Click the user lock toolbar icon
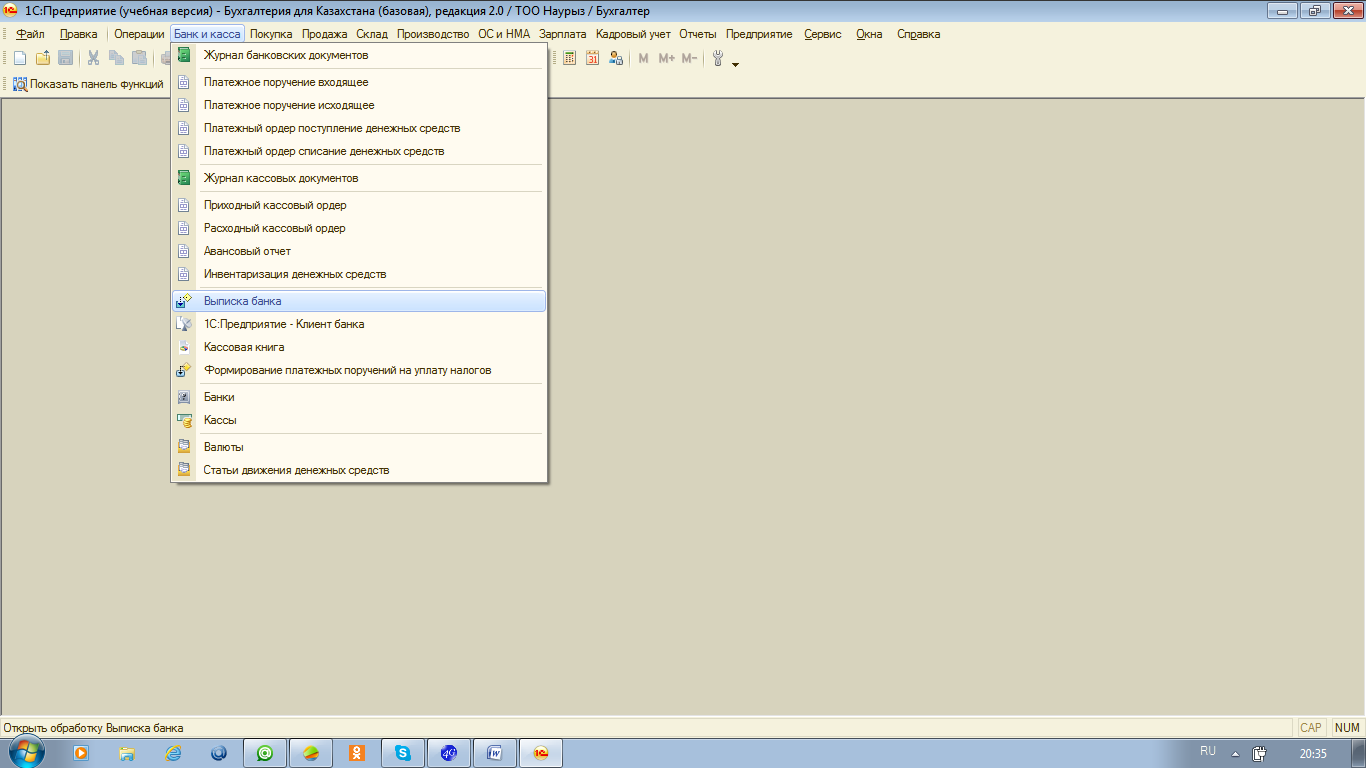Screen dimensions: 1366x768 point(616,58)
